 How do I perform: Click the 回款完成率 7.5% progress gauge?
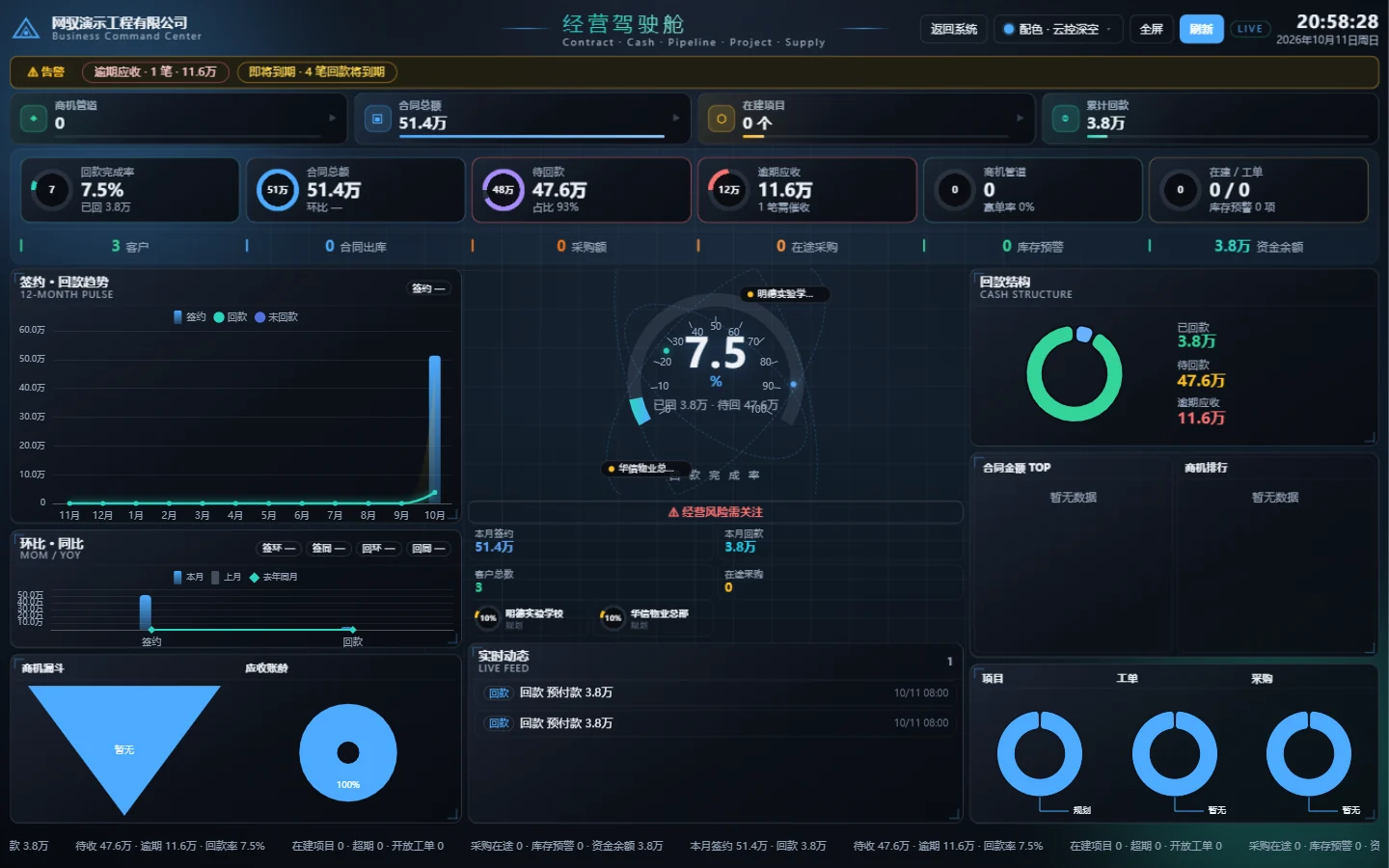pos(52,190)
